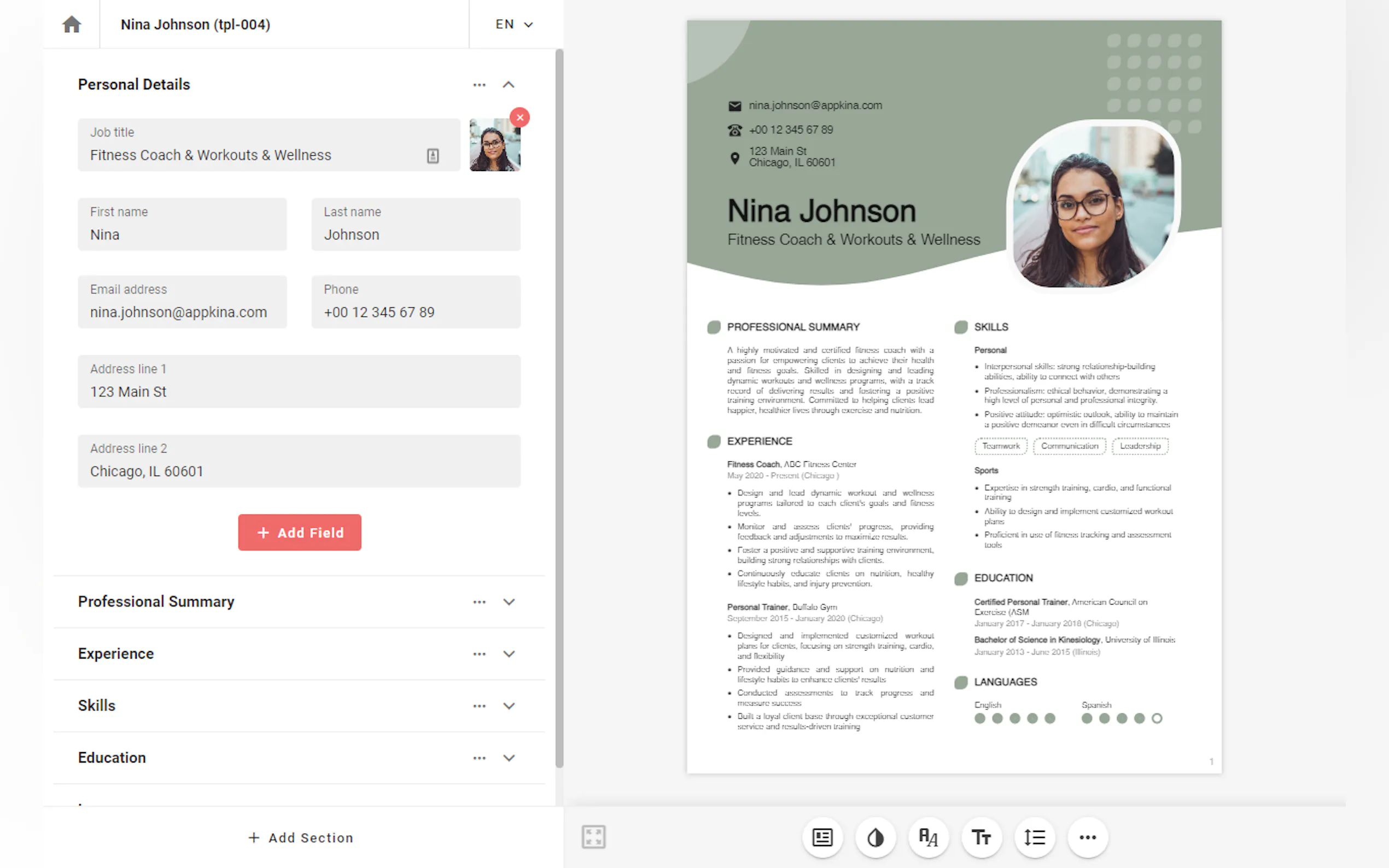Screen dimensions: 1389x868
Task: Open the line spacing settings
Action: click(1035, 837)
